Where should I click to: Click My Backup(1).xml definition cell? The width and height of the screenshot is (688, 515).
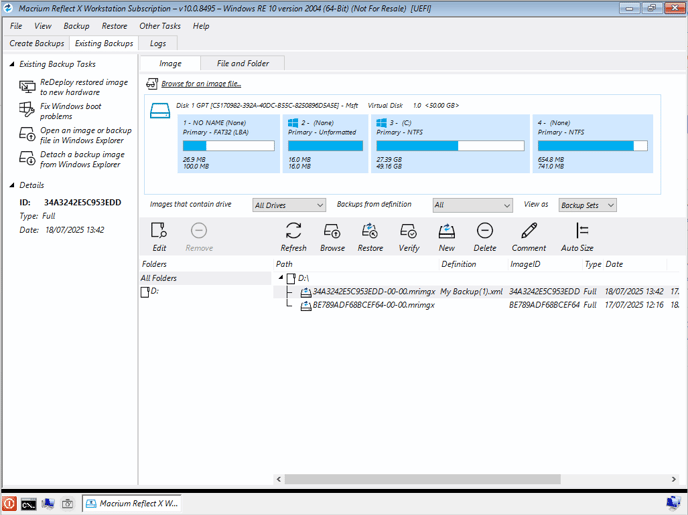click(x=472, y=291)
